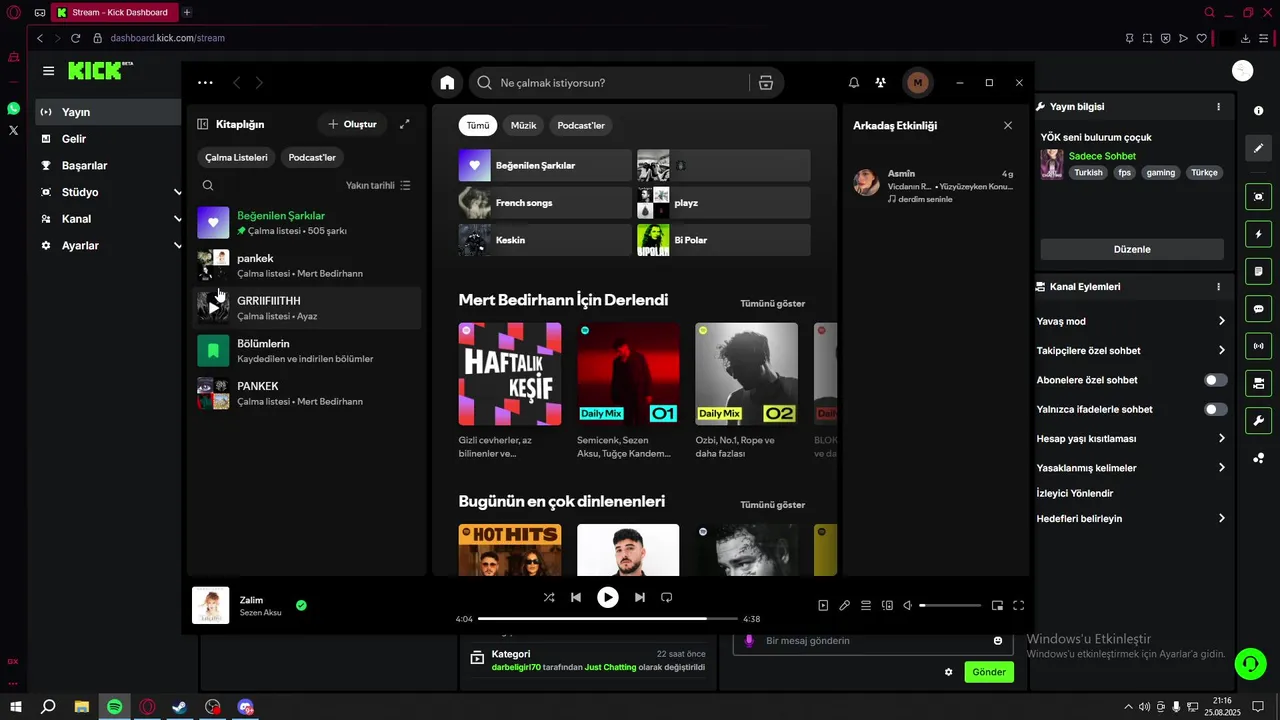Image resolution: width=1280 pixels, height=720 pixels.
Task: Open Beğenilen Şarkılar in library list
Action: click(x=306, y=223)
